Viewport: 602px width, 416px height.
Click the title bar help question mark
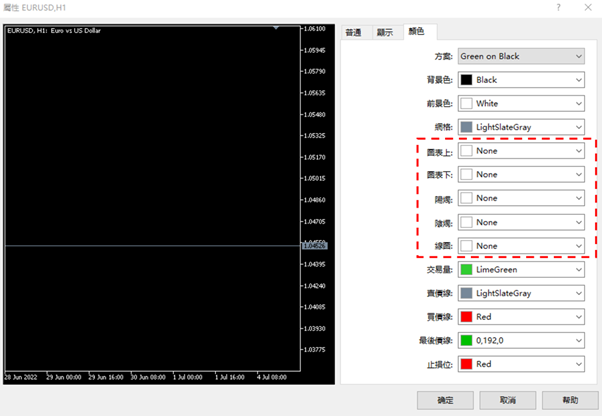558,8
